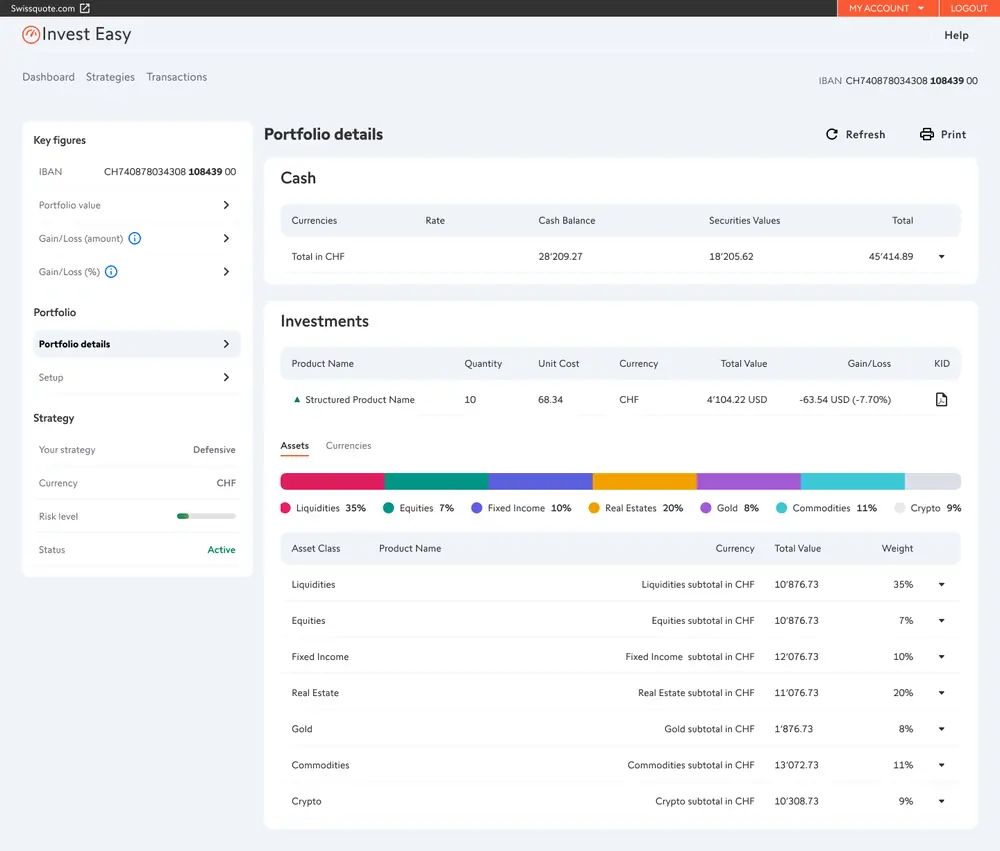This screenshot has height=851, width=1000.
Task: Click the Active status text
Action: (221, 549)
